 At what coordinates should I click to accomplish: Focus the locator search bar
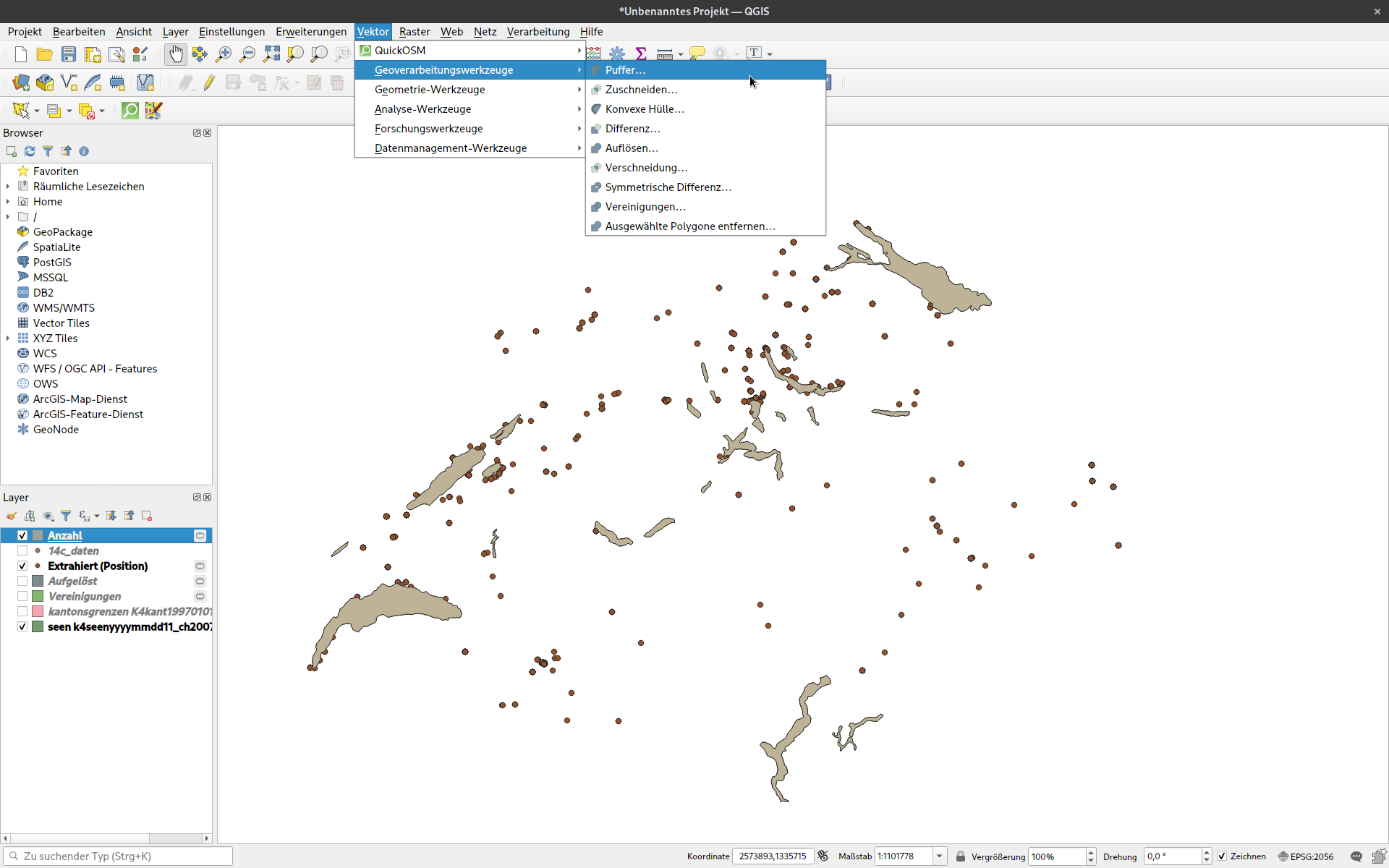118,856
